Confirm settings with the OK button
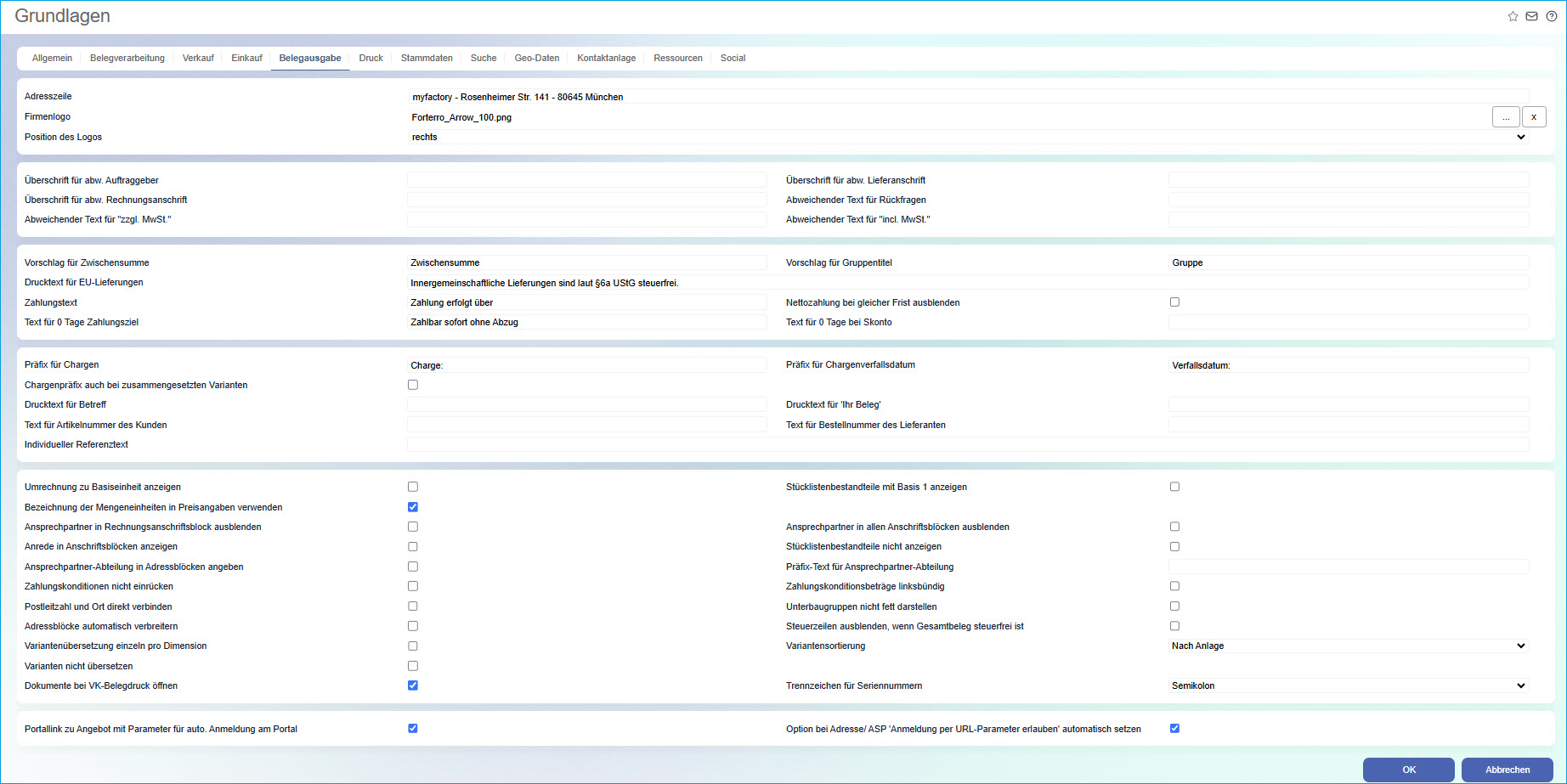Viewport: 1567px width, 784px height. (x=1408, y=769)
